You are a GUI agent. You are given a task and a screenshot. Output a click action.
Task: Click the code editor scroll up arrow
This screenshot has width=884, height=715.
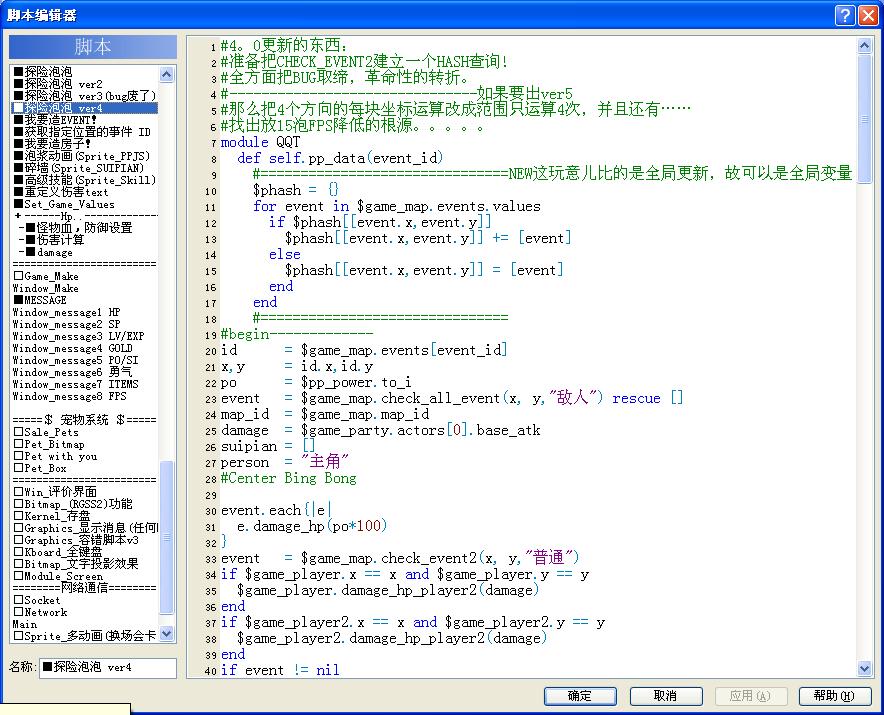pos(864,46)
